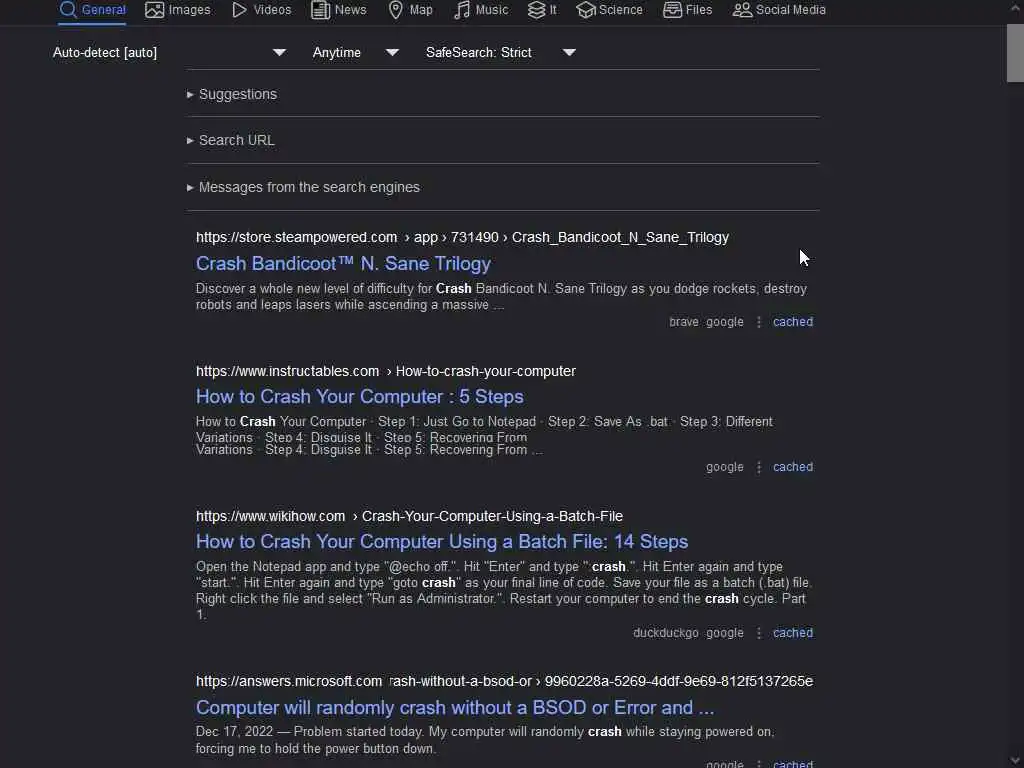Open the Anytime time range dropdown
Viewport: 1024px width, 768px height.
[355, 52]
